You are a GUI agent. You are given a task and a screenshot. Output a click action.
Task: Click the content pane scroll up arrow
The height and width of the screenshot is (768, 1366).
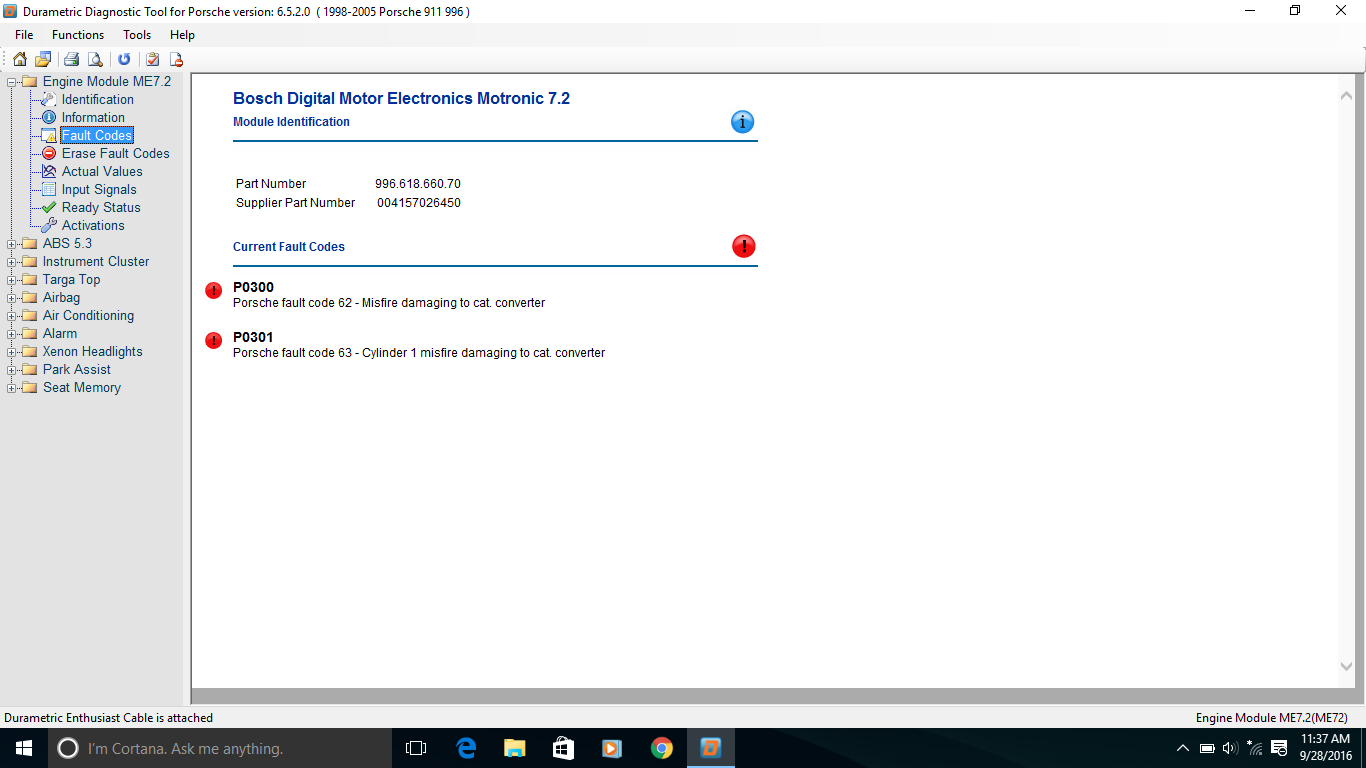click(x=1346, y=96)
